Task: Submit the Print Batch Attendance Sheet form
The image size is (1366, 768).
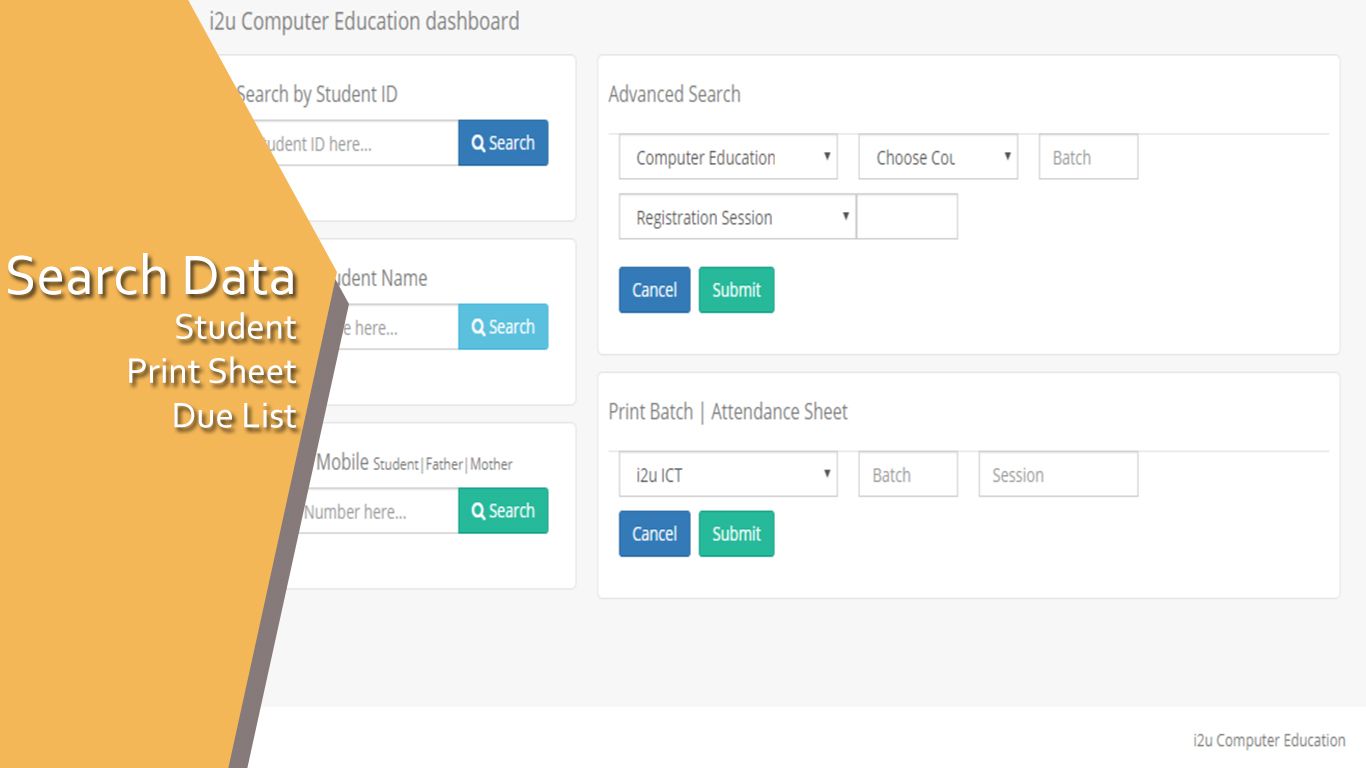Action: 736,534
